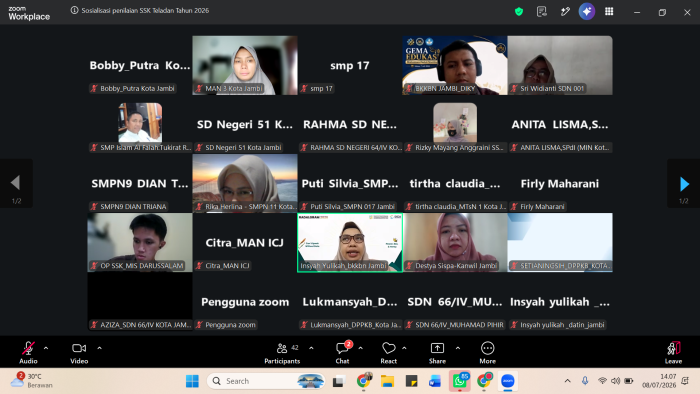Screen dimensions: 700x394
Task: Select the Bobby_Putra Kota Jambi tile
Action: click(x=140, y=65)
